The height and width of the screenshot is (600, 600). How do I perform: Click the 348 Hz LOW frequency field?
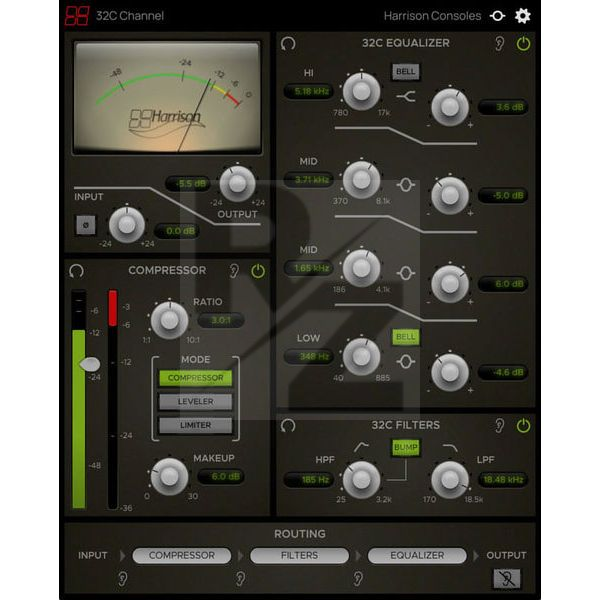(308, 356)
